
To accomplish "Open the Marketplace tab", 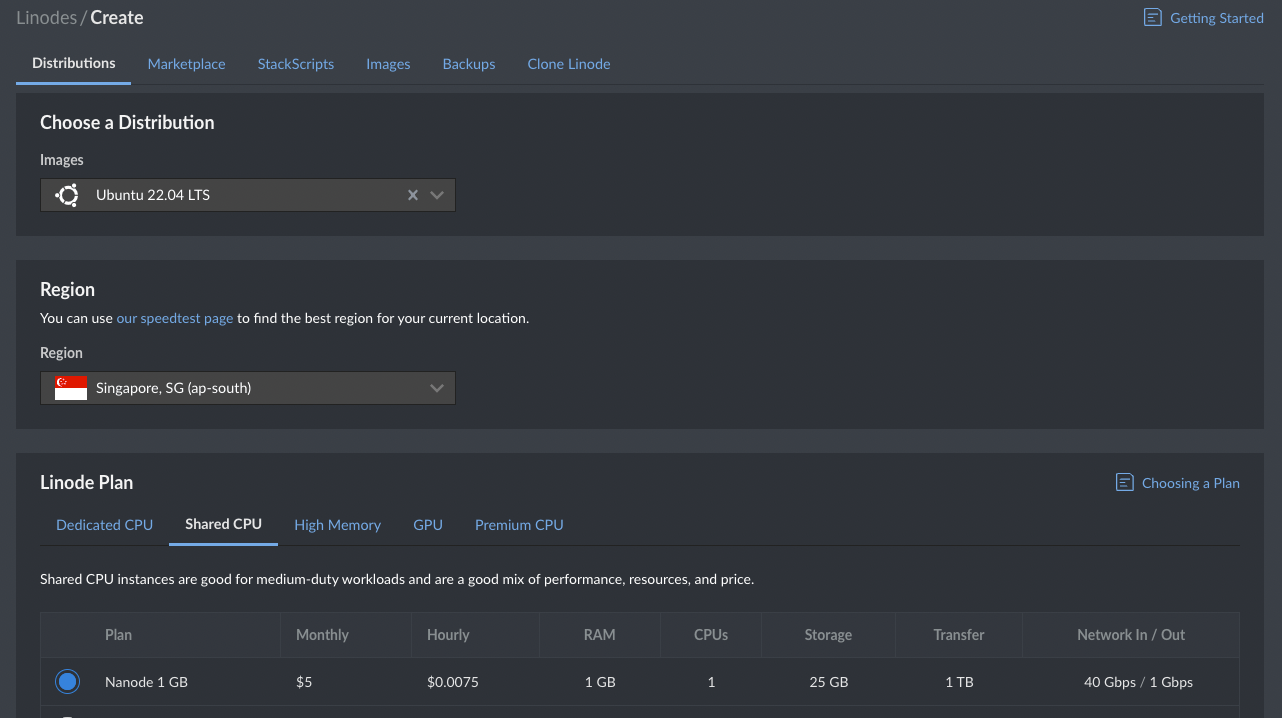I will point(187,64).
